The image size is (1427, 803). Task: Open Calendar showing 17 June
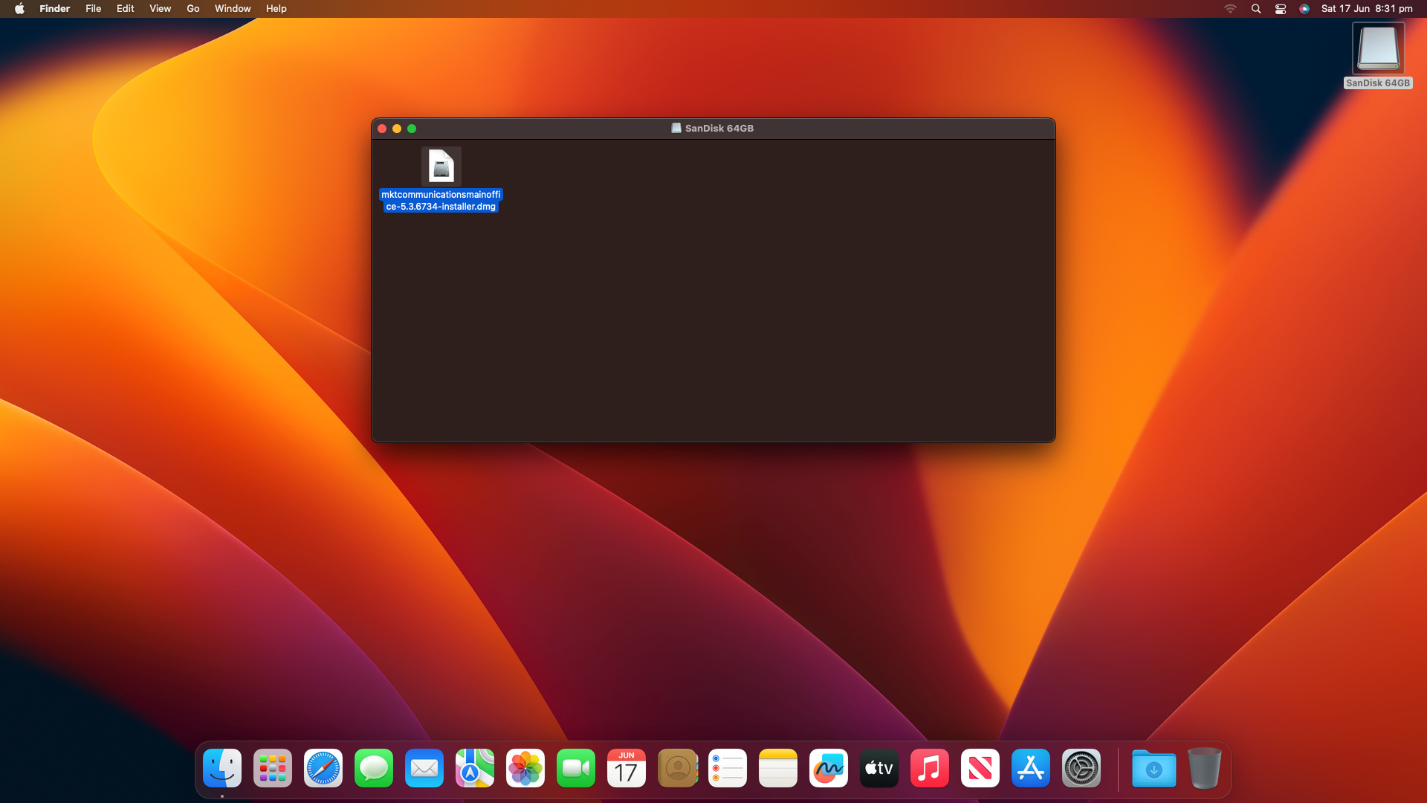tap(626, 768)
